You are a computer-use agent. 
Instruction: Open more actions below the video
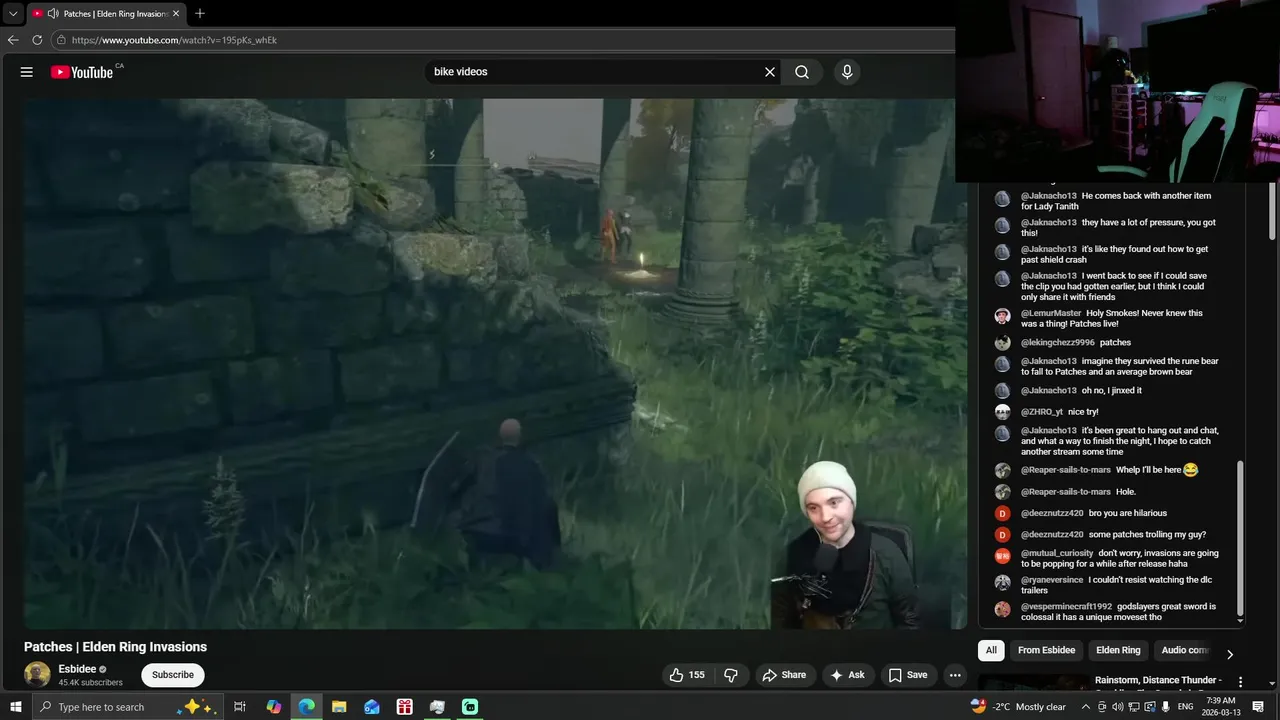coord(955,675)
